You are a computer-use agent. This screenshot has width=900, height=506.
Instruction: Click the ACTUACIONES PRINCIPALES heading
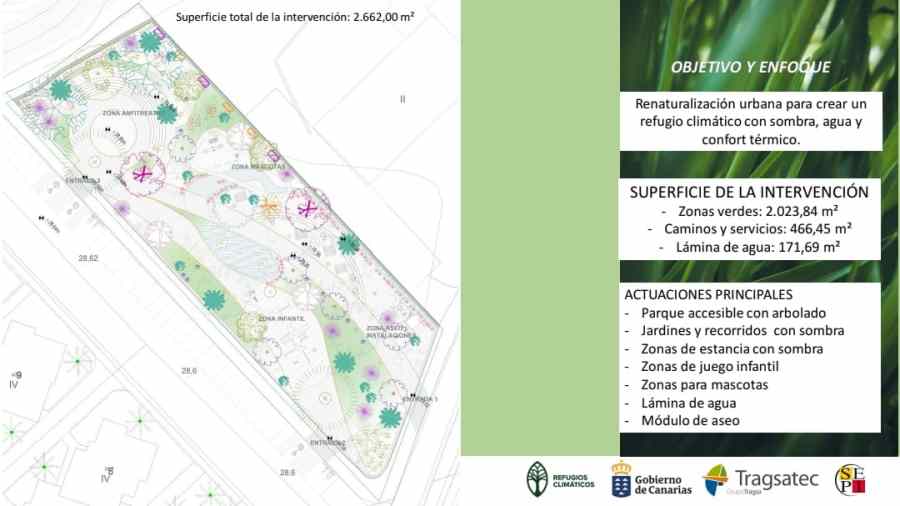[708, 295]
